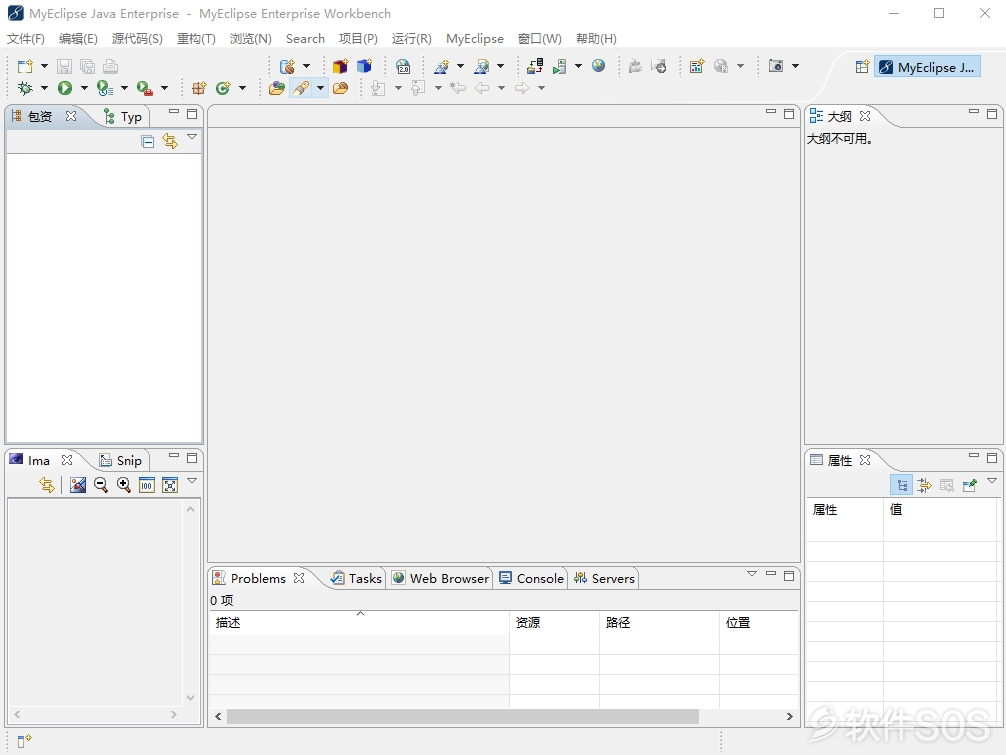Image resolution: width=1006 pixels, height=755 pixels.
Task: Click the Run/Stop servers icon
Action: (559, 66)
